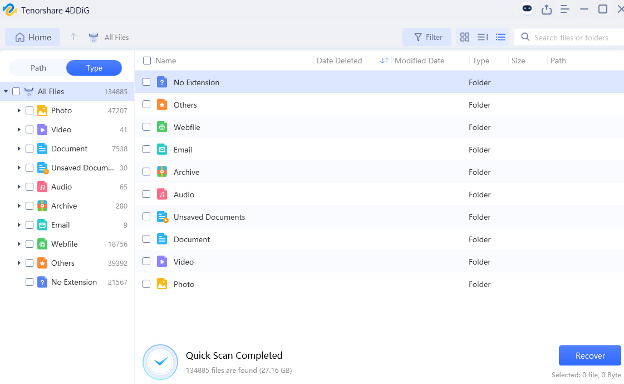Check the No Extension row checkbox in list
Viewport: 624px width, 384px height.
coord(146,82)
